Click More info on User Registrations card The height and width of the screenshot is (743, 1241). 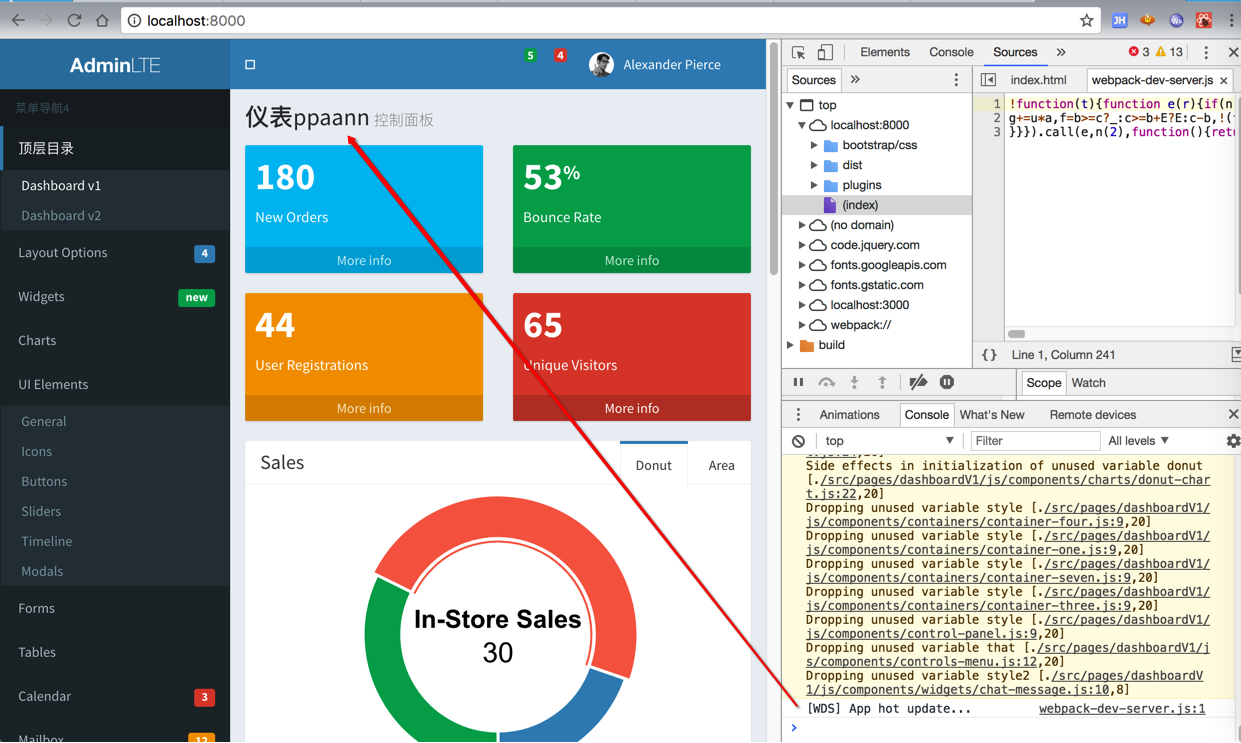pos(364,408)
